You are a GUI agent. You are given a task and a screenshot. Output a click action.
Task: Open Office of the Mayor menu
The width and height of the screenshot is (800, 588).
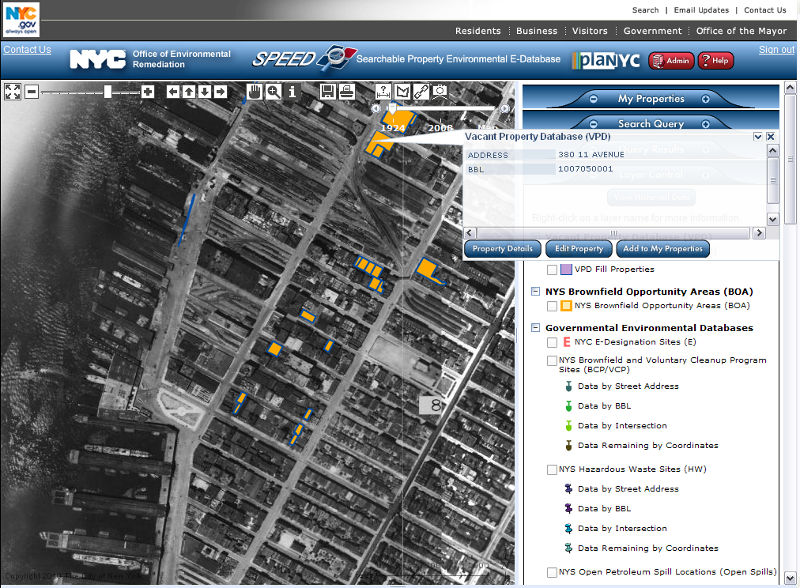point(741,31)
